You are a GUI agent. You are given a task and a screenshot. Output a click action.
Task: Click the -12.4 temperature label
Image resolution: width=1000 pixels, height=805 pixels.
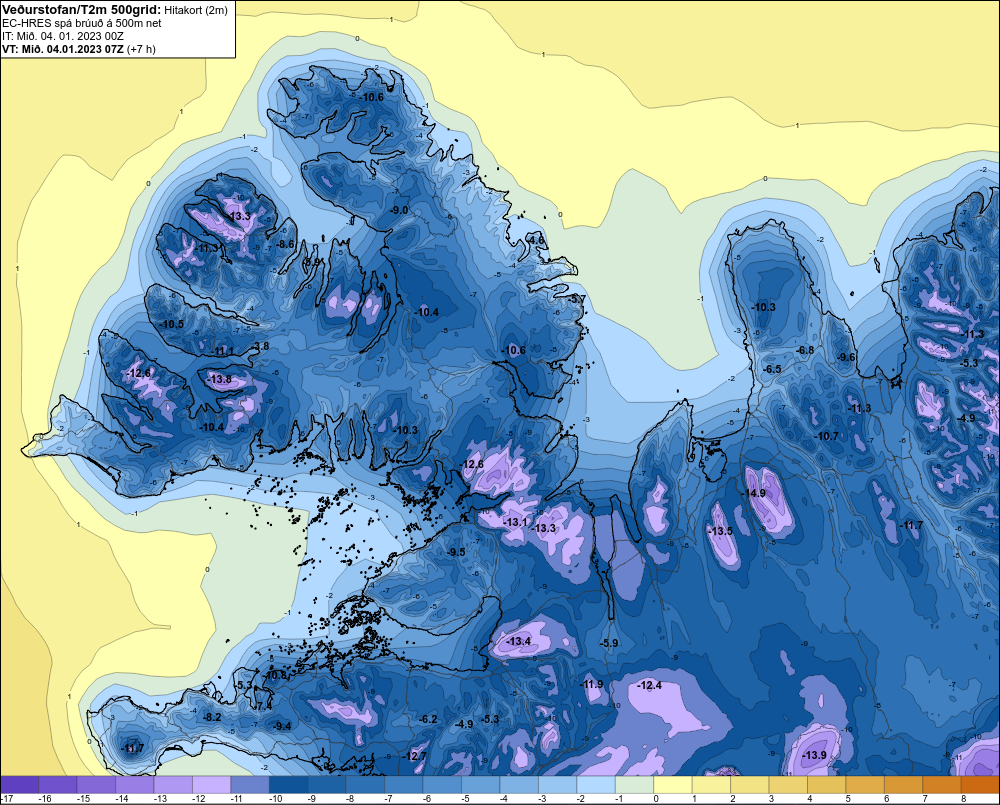pos(650,685)
